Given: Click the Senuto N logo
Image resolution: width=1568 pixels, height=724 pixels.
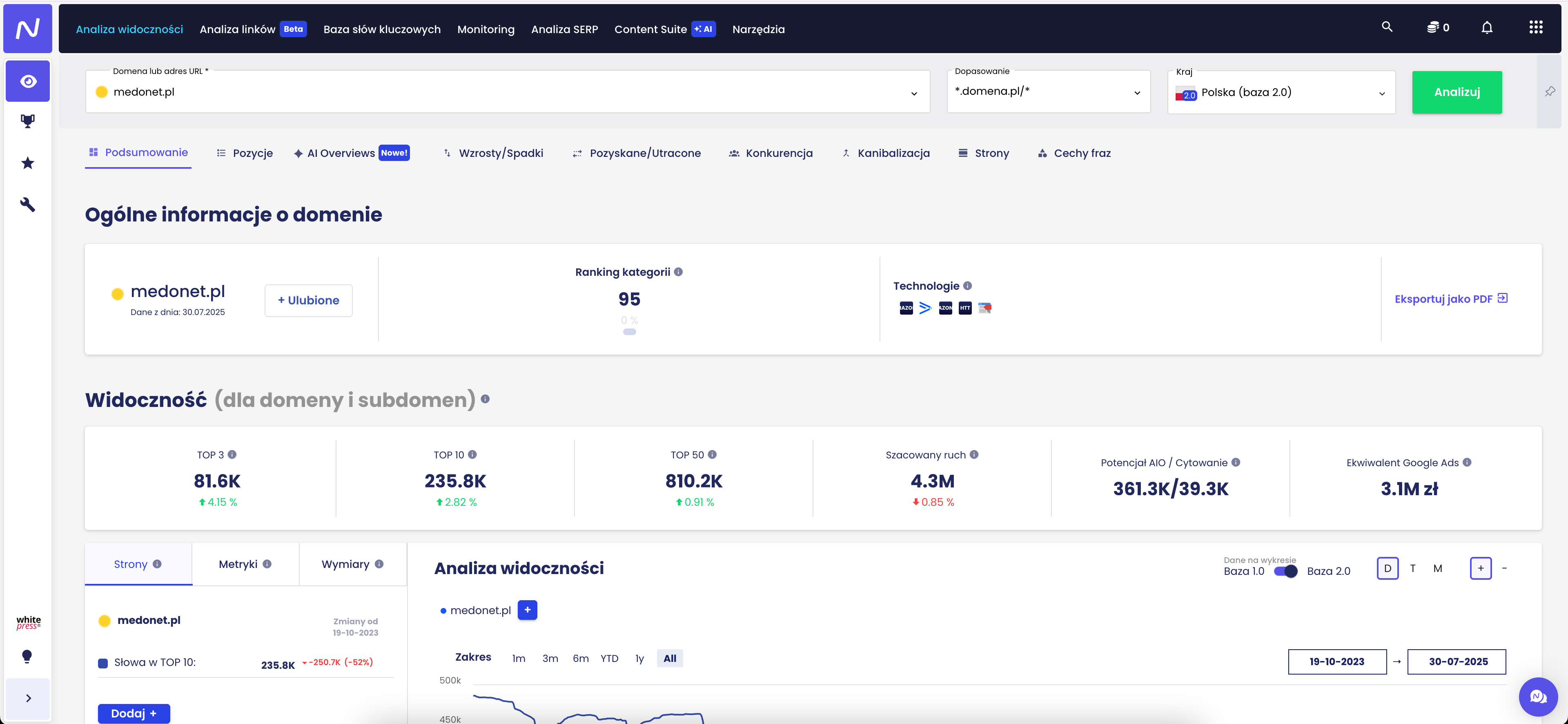Looking at the screenshot, I should tap(27, 29).
